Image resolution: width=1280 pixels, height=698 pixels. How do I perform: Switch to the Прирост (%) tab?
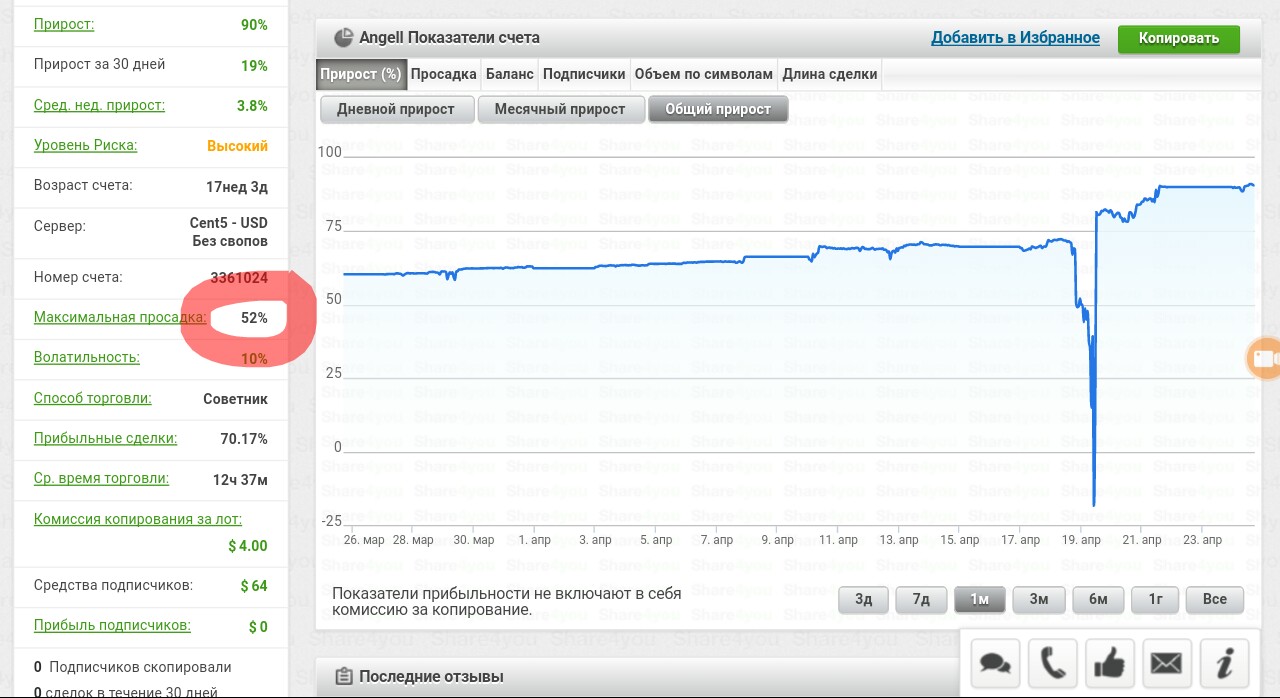tap(361, 74)
